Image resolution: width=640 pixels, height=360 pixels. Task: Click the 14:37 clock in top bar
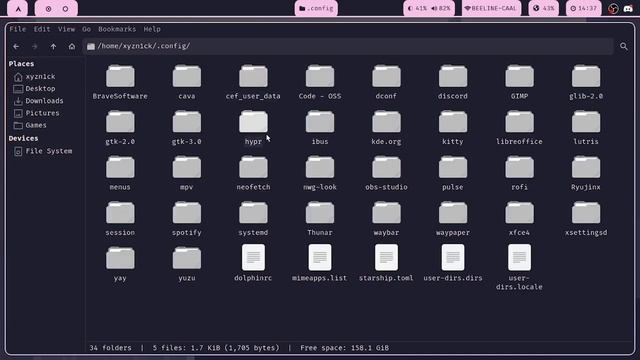[584, 8]
